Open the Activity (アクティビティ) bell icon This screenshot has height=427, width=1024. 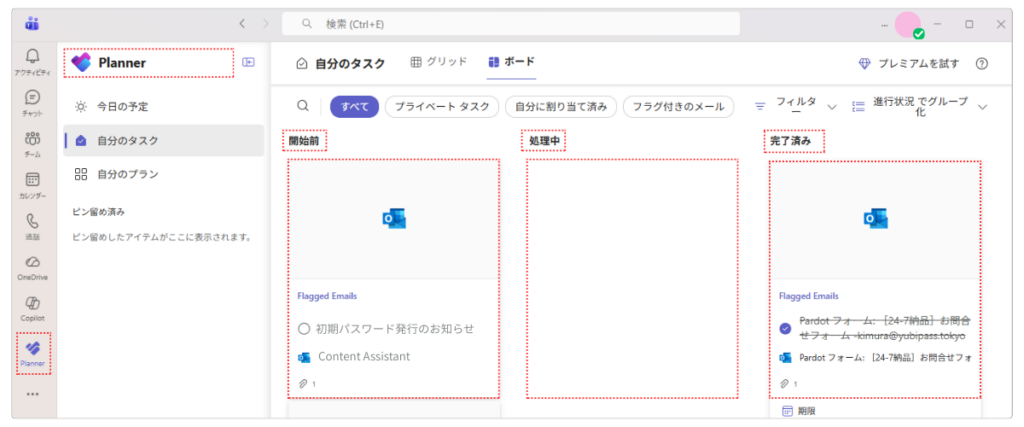(33, 63)
